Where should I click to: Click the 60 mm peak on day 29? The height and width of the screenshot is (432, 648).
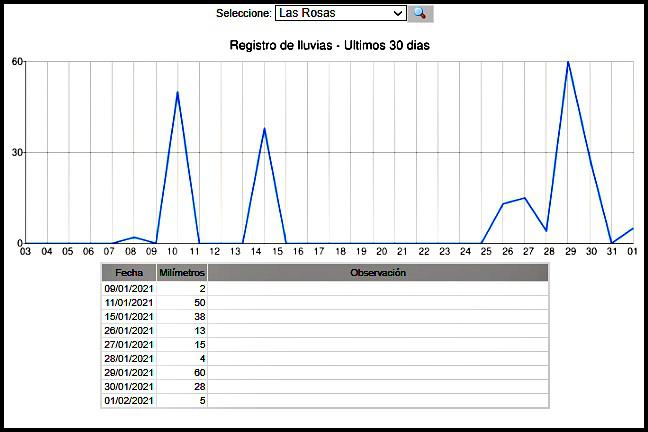click(568, 62)
